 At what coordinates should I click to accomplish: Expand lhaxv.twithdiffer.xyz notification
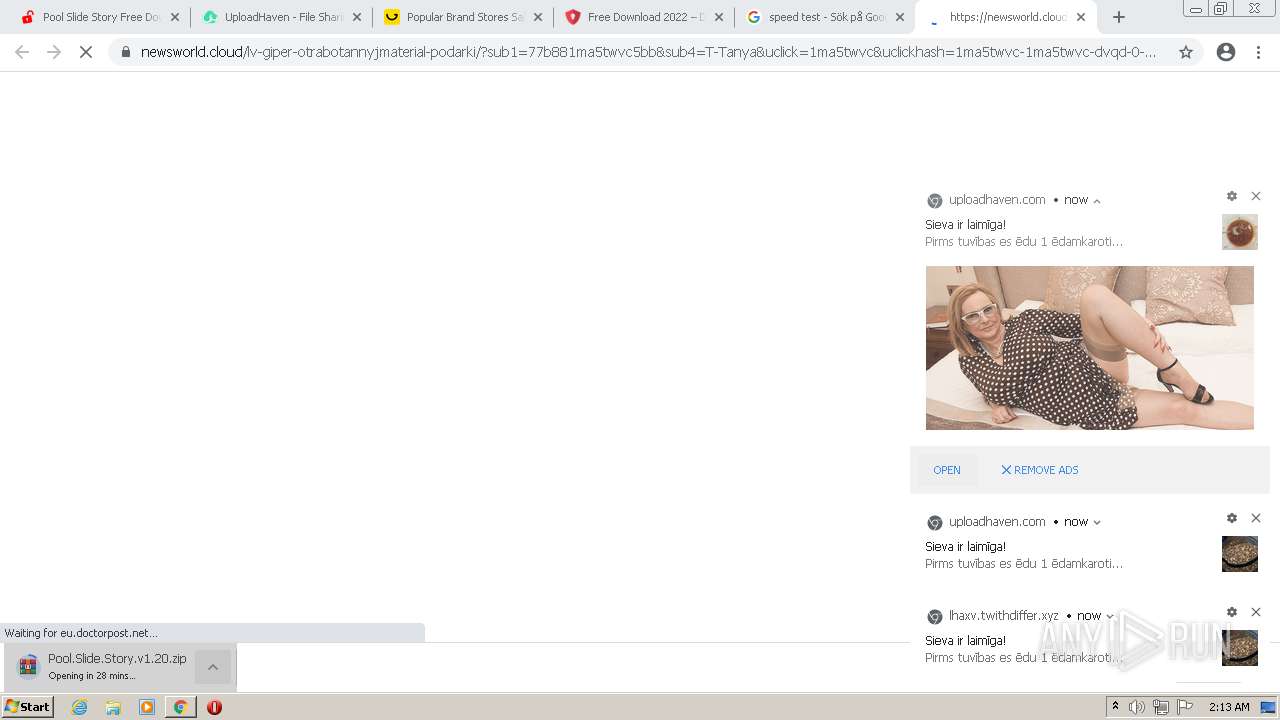click(1110, 616)
